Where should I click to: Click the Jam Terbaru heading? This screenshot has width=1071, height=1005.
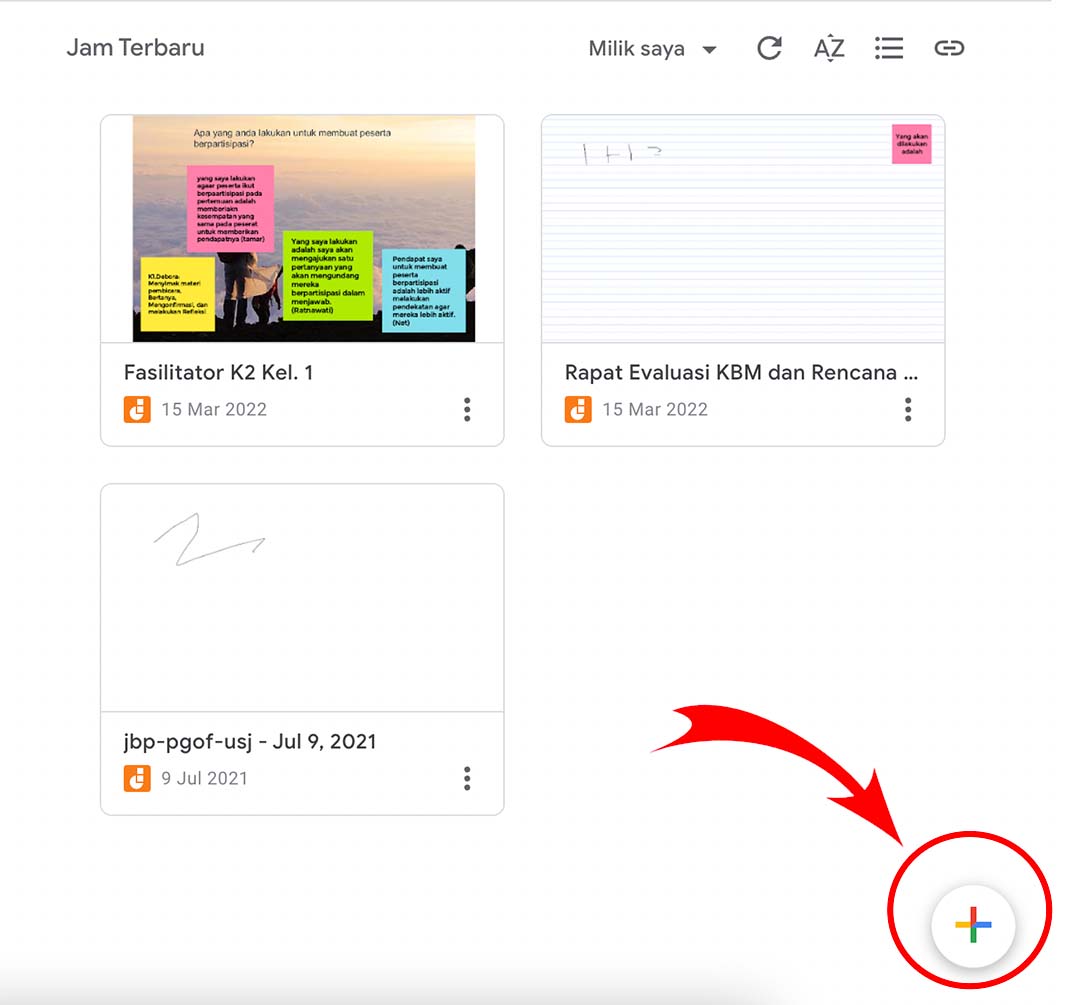pyautogui.click(x=135, y=47)
